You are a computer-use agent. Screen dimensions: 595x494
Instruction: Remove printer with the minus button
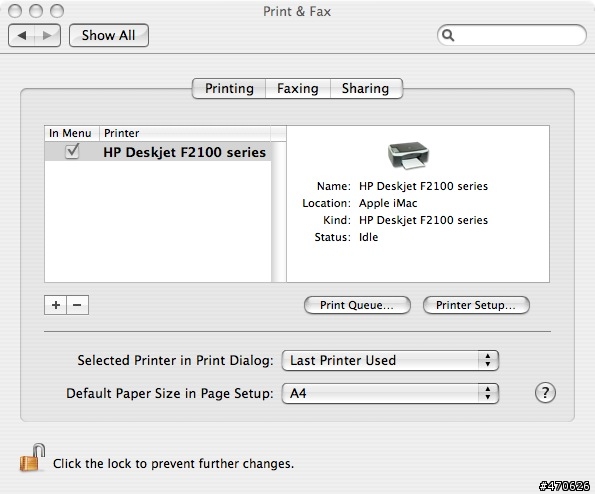[77, 305]
